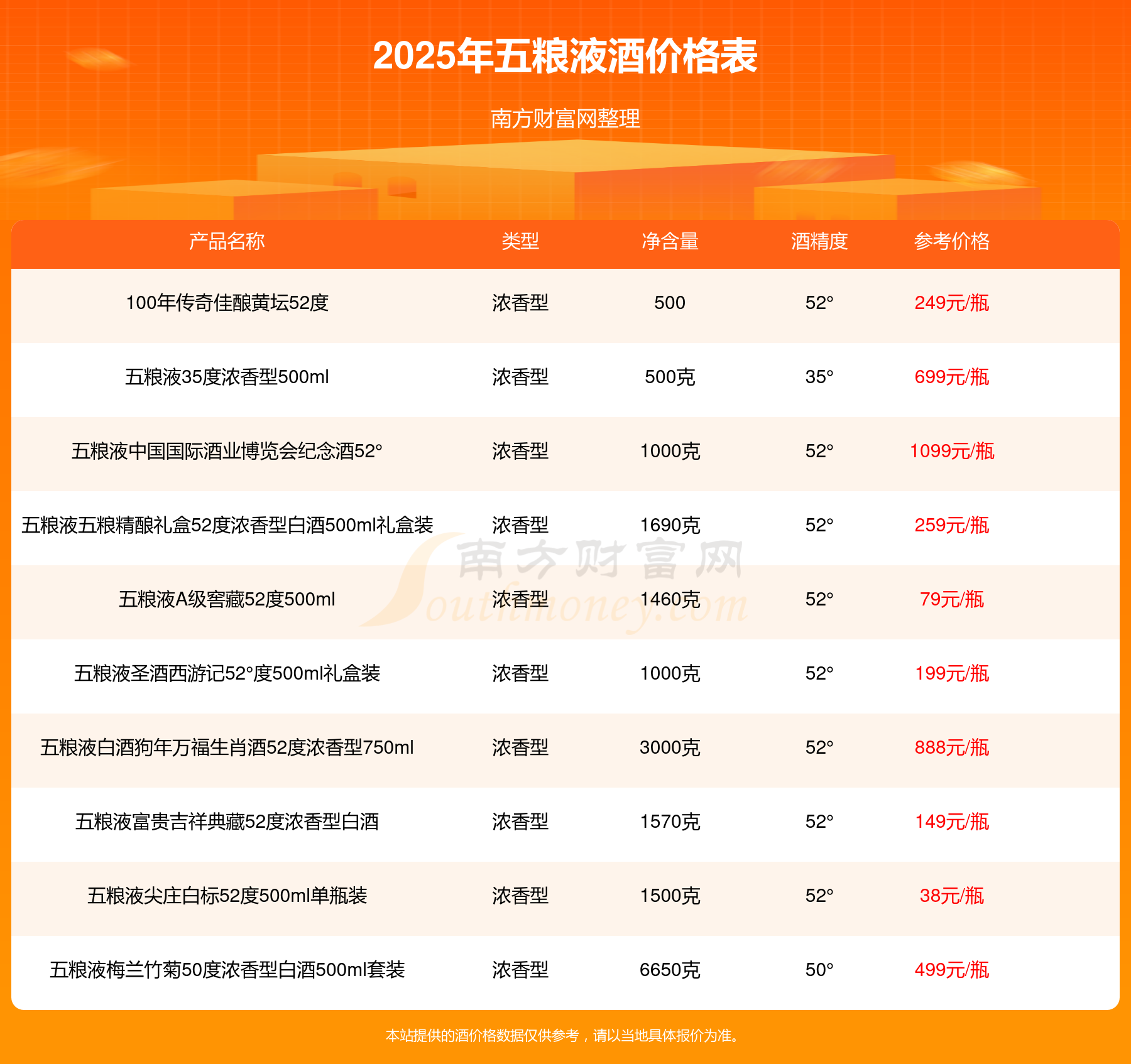The image size is (1131, 1064).
Task: Select the 参考价格 column header
Action: [952, 241]
